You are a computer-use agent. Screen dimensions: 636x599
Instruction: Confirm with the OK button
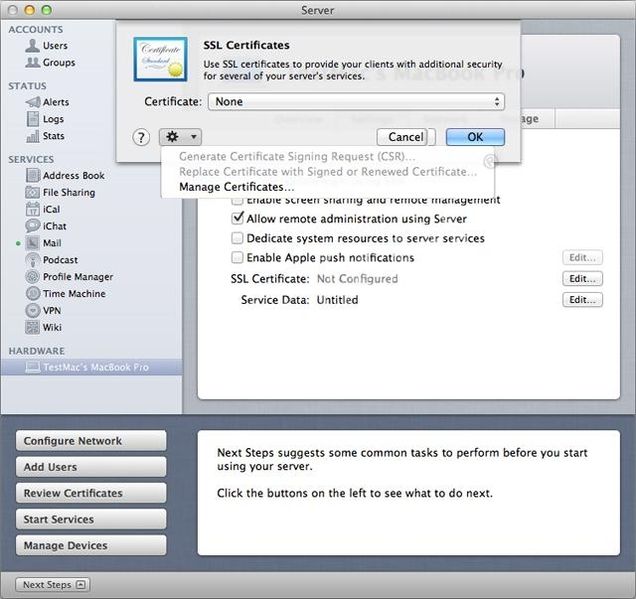coord(475,137)
